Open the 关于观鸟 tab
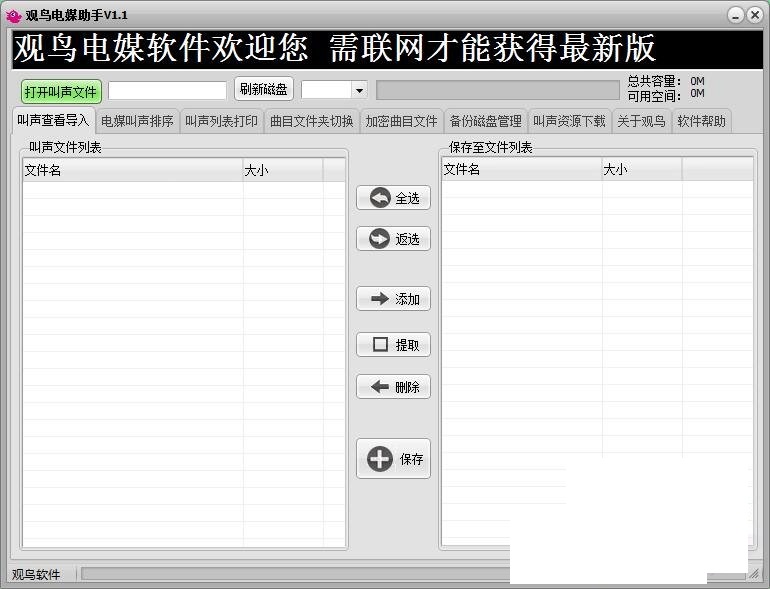Viewport: 770px width, 589px height. pyautogui.click(x=641, y=121)
